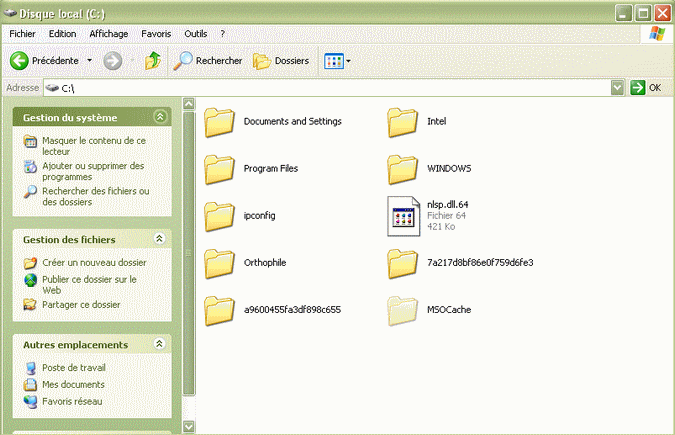Click the Orthophile folder name
This screenshot has width=675, height=435.
[x=265, y=263]
